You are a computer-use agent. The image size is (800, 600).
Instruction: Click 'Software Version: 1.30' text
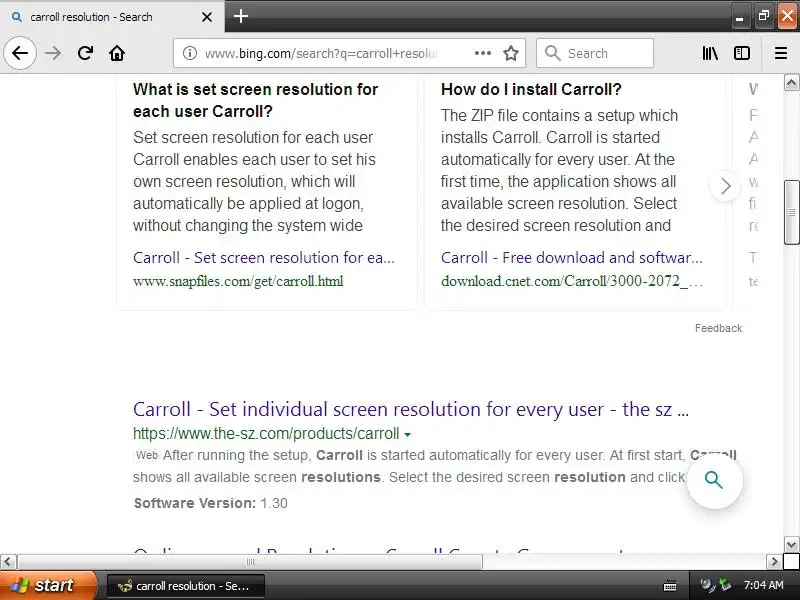(x=210, y=503)
